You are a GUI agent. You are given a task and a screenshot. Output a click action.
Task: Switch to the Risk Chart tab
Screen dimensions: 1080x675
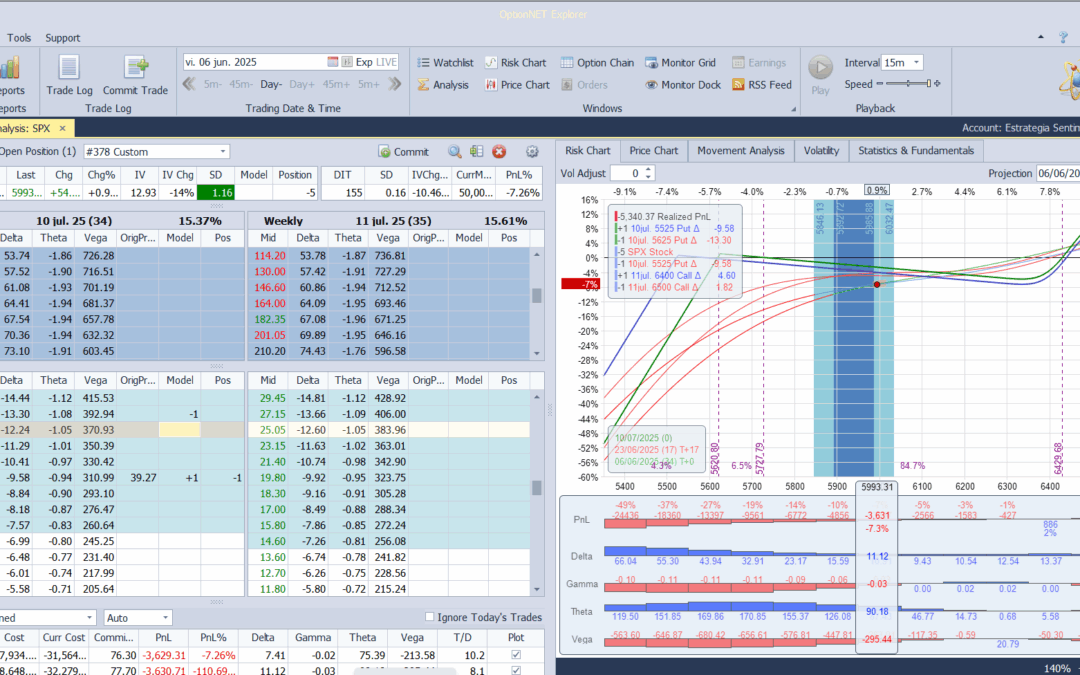[588, 151]
